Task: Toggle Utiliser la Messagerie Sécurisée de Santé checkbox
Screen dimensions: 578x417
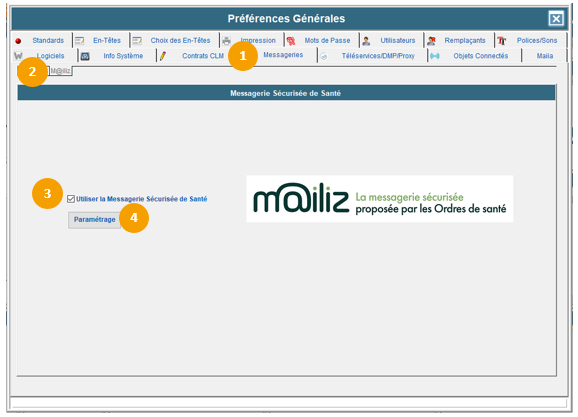Action: click(x=71, y=199)
